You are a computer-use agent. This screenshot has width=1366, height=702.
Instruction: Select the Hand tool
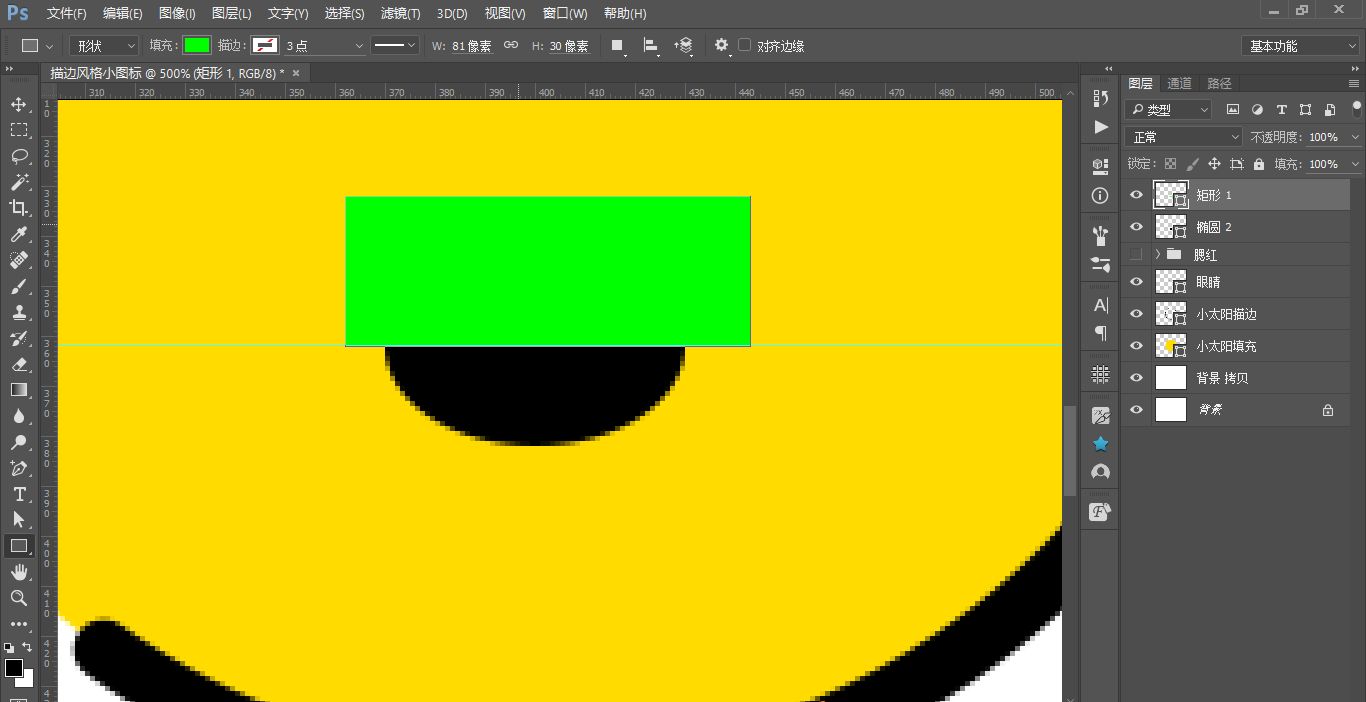tap(18, 572)
